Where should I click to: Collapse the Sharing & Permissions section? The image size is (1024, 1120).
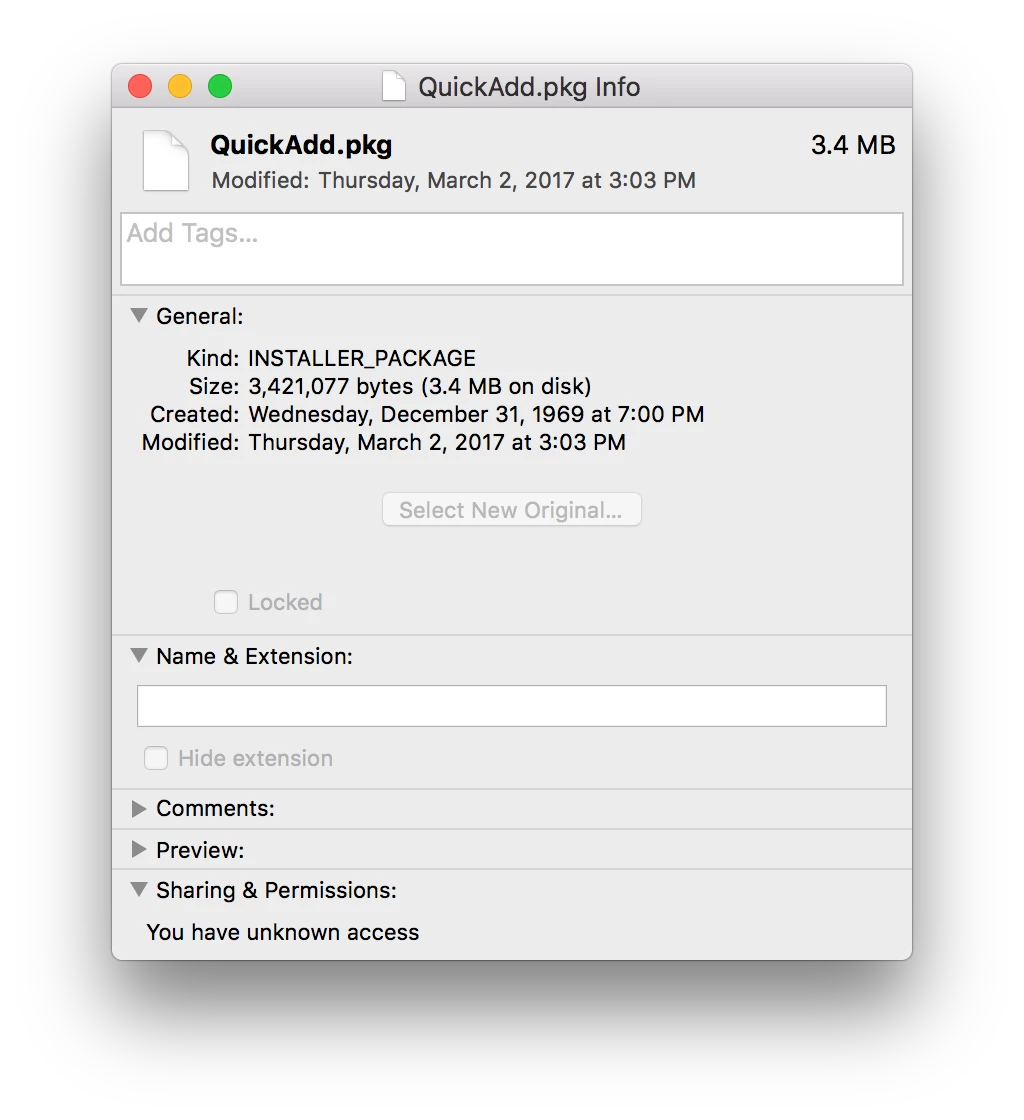coord(139,889)
